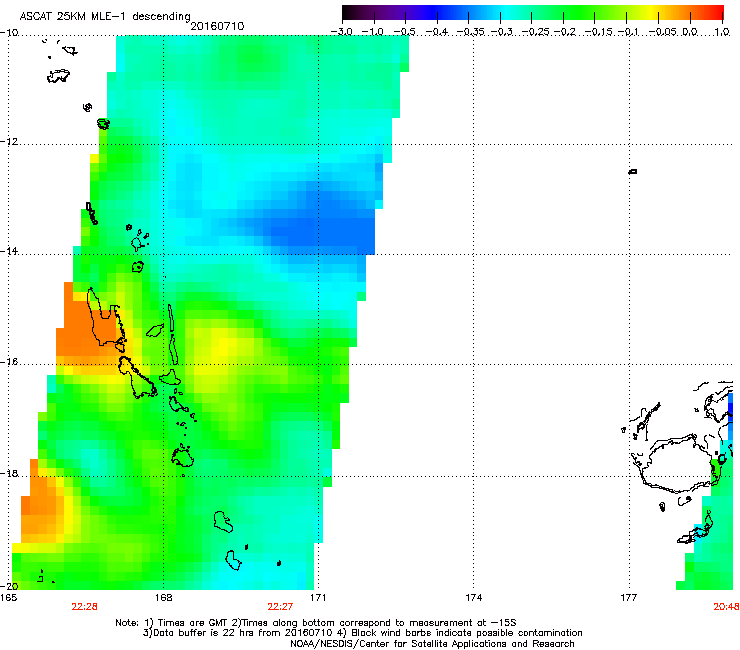Click the note line starting "Note: 1) Times are GMT"

click(316, 623)
